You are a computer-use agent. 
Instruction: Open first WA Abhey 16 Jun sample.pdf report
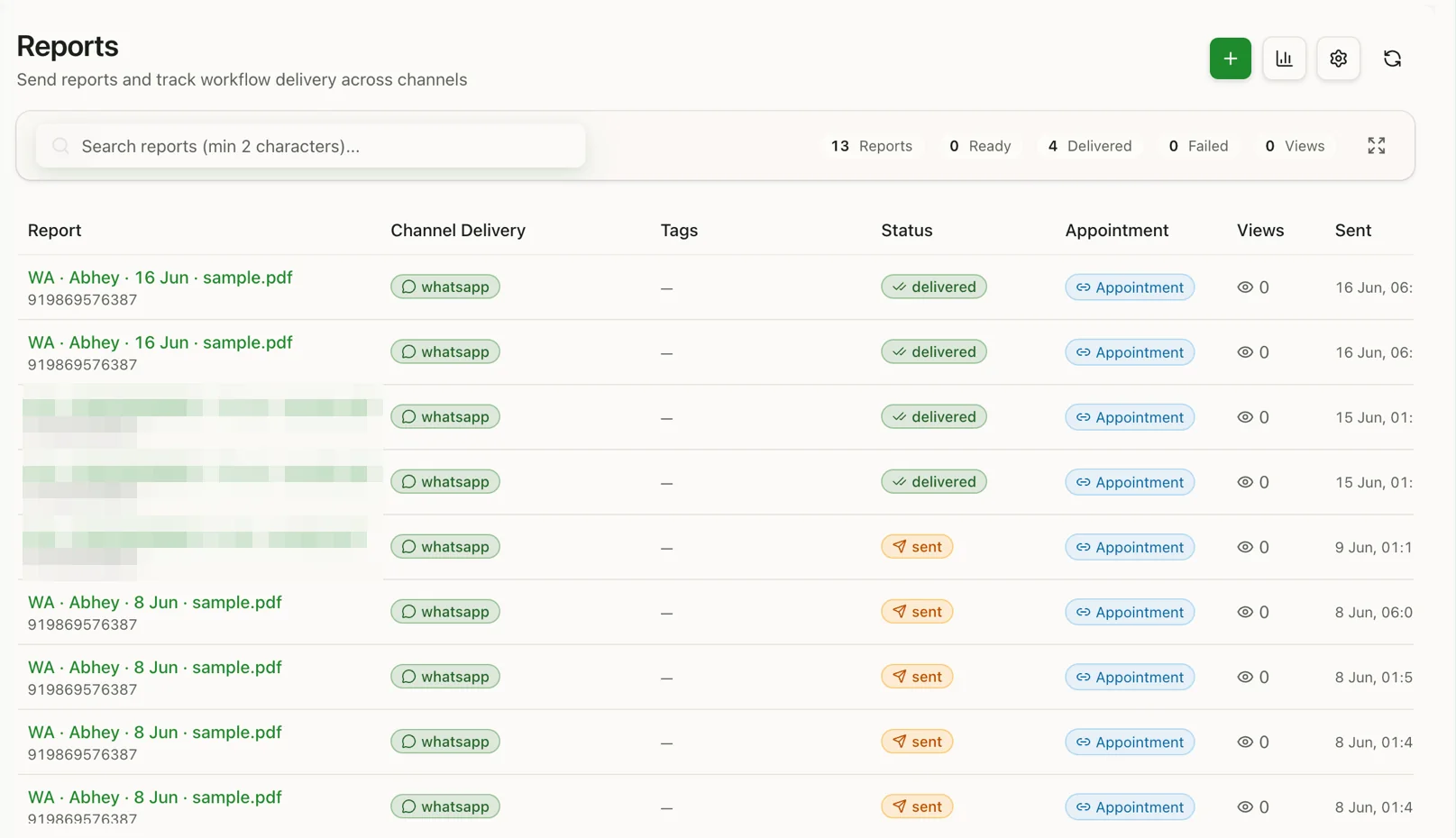tap(160, 278)
